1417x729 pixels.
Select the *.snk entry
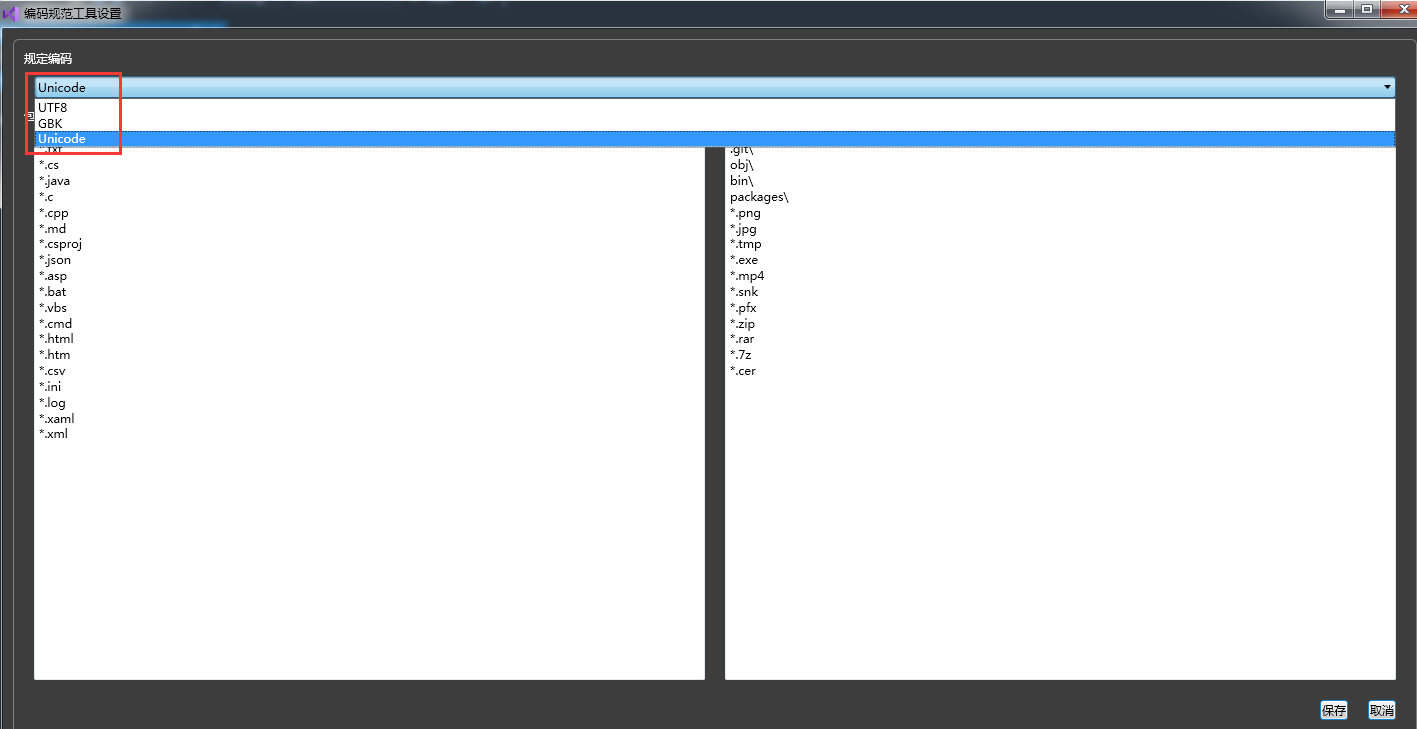pos(744,292)
